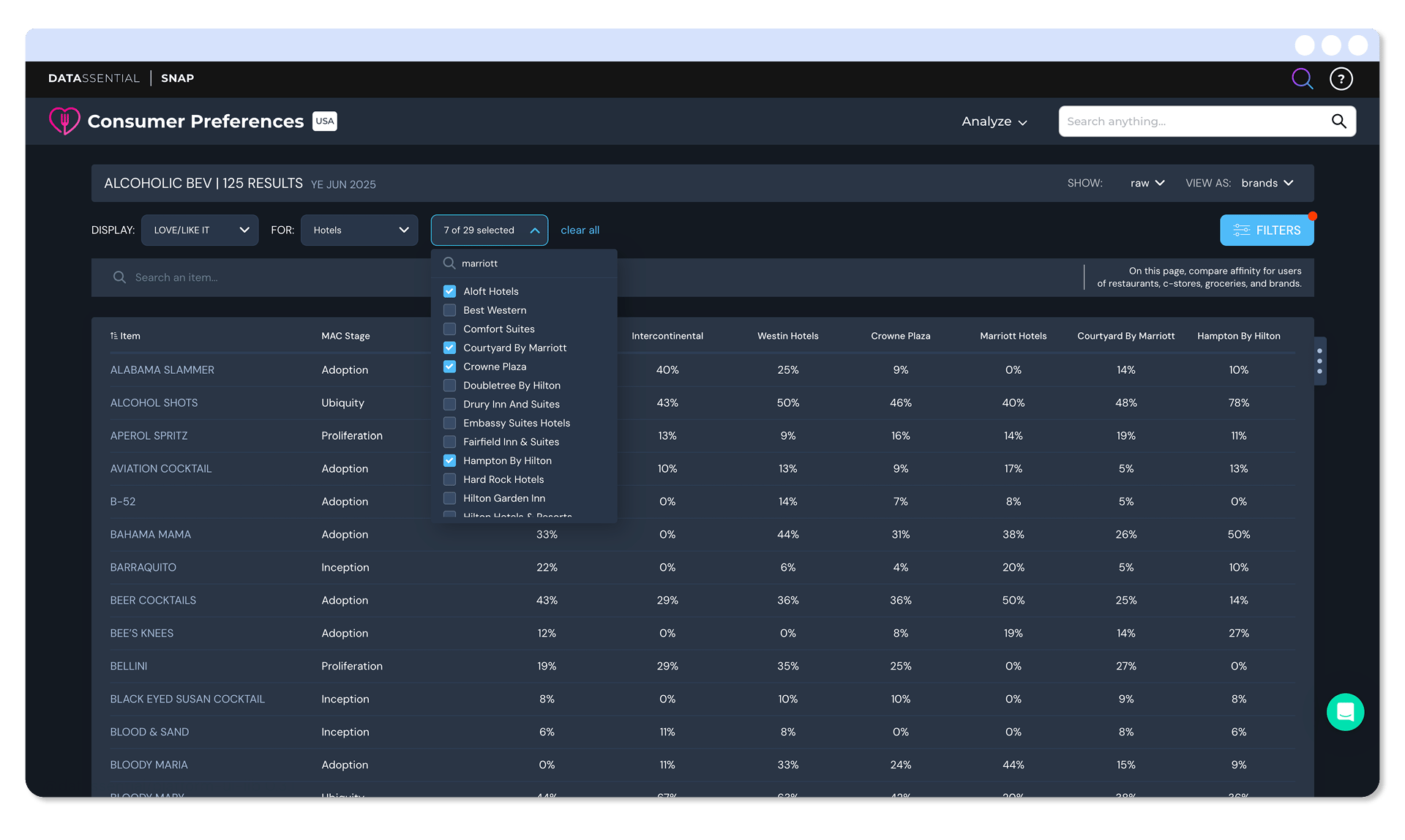This screenshot has height=840, width=1405.
Task: Click the purple search icon in top bar
Action: (x=1302, y=78)
